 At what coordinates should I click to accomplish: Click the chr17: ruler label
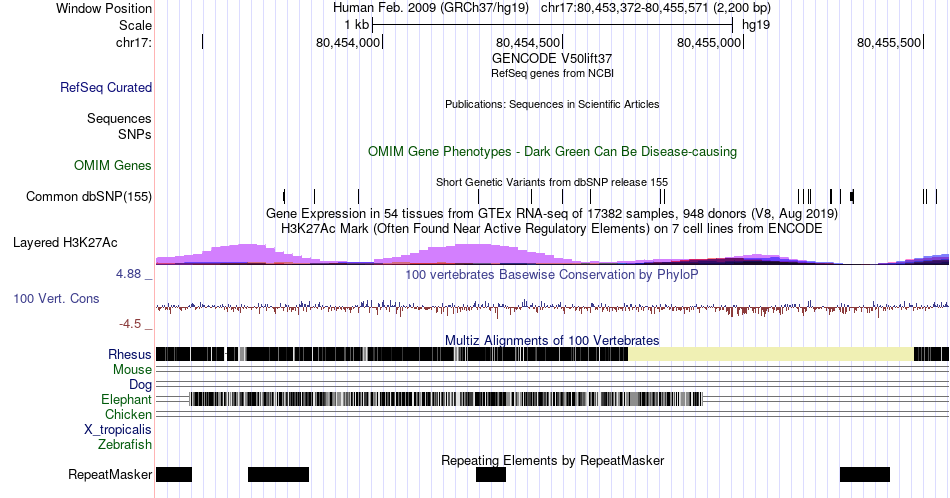point(133,42)
